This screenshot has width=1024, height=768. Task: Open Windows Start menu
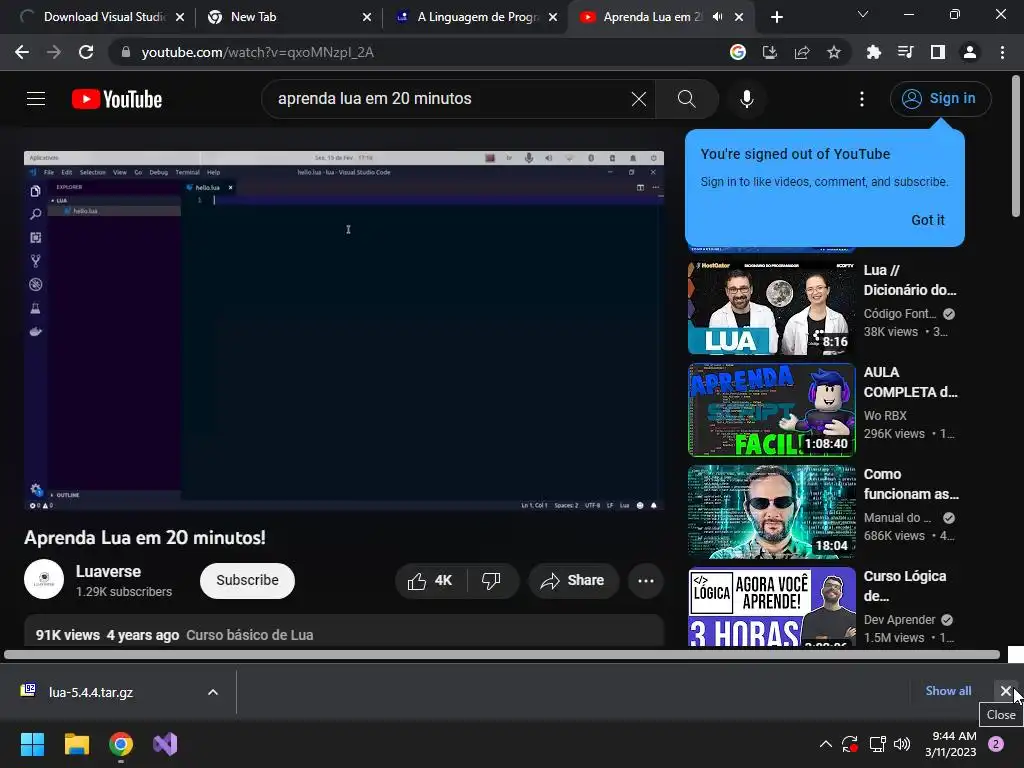tap(32, 744)
